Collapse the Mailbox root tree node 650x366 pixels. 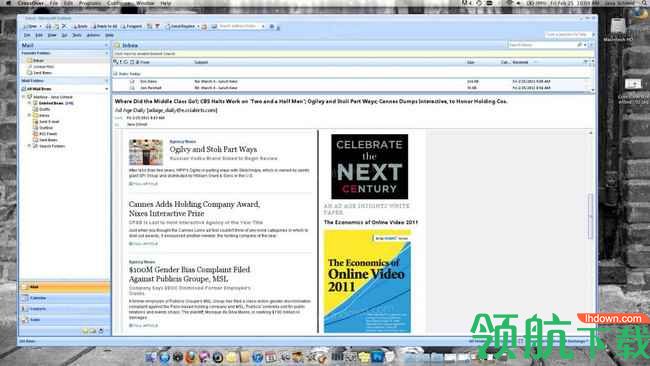click(24, 97)
